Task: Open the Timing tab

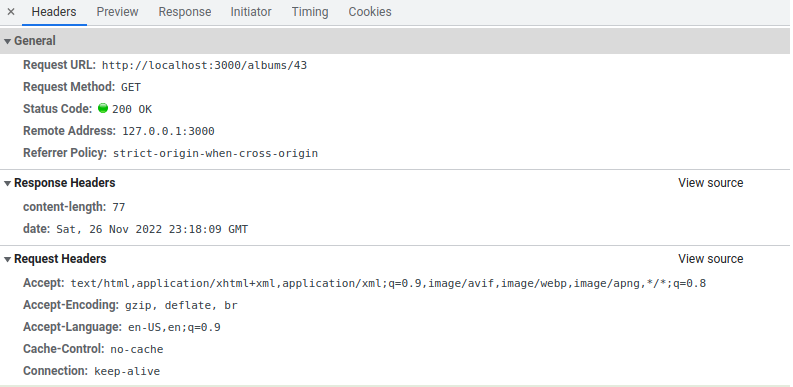Action: point(310,12)
